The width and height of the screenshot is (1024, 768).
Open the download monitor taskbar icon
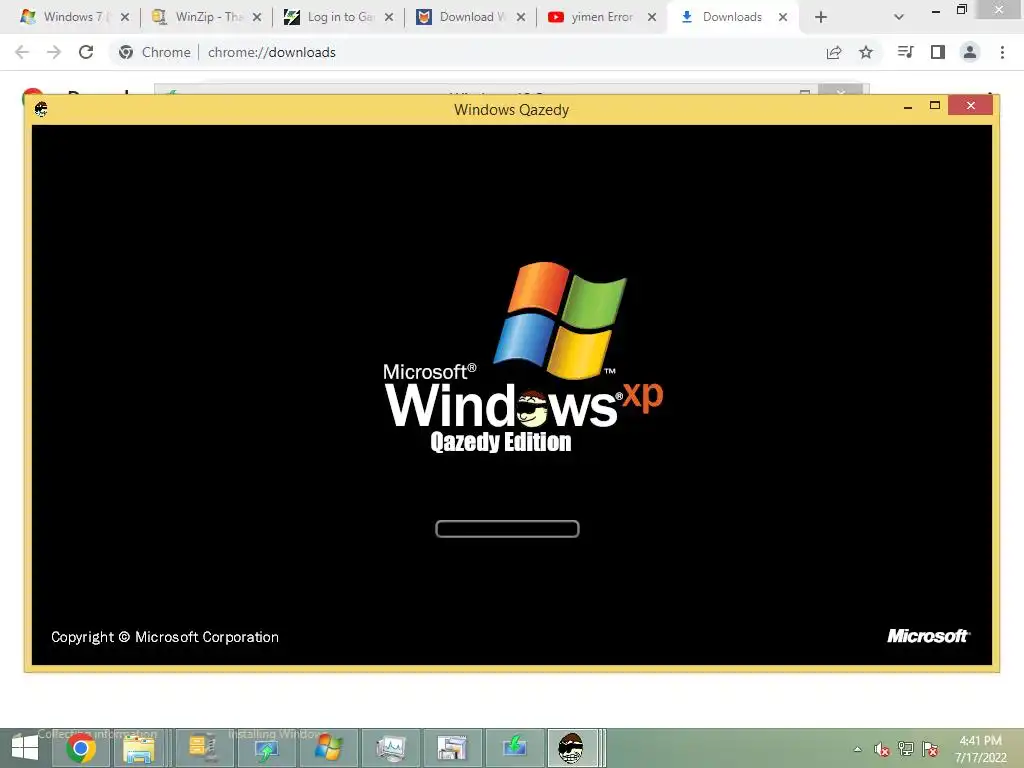pyautogui.click(x=515, y=748)
